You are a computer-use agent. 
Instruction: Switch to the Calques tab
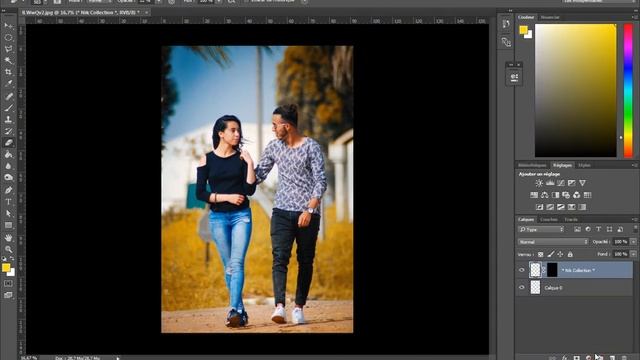526,220
